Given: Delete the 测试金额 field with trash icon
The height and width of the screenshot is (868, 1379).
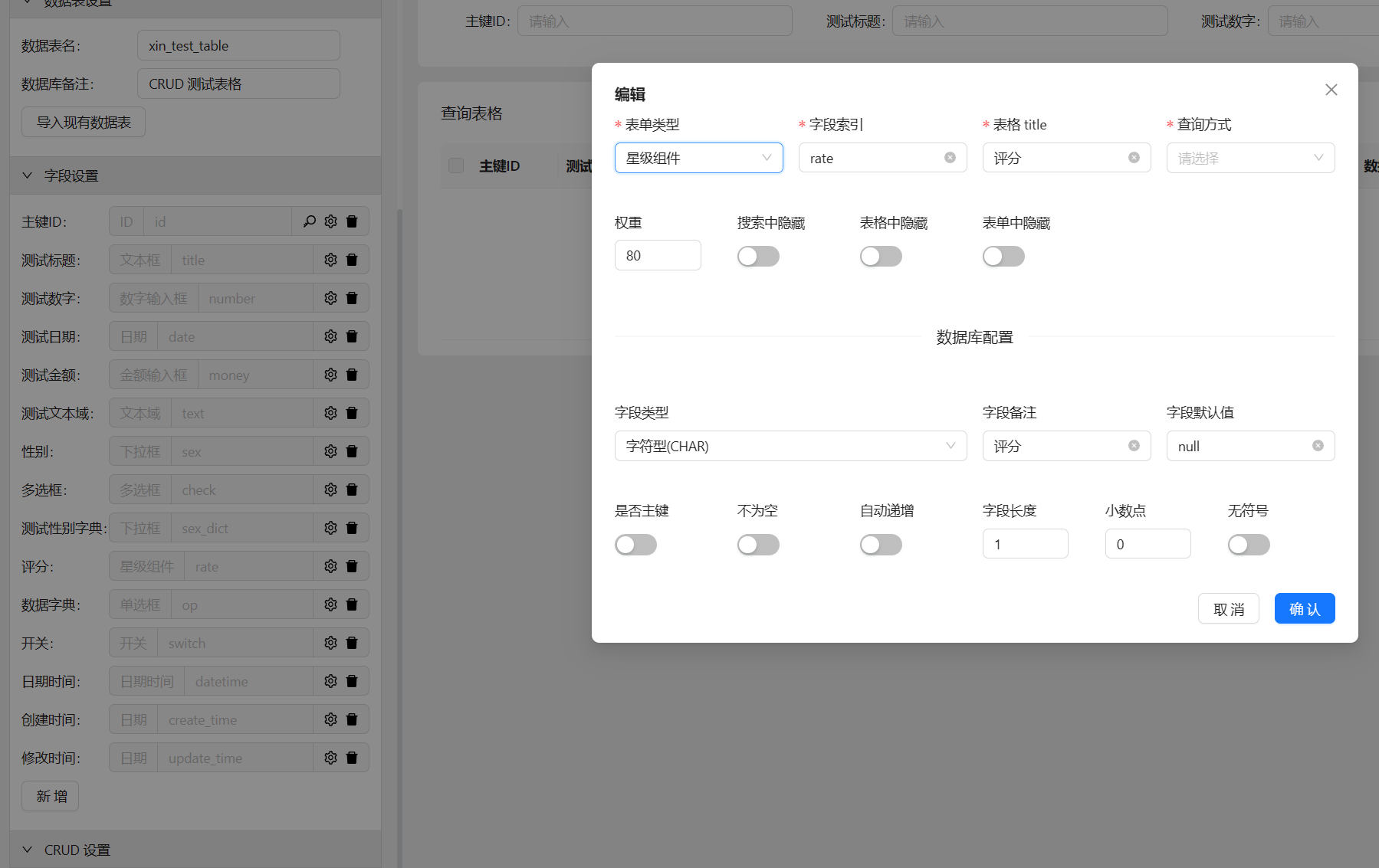Looking at the screenshot, I should pyautogui.click(x=352, y=375).
